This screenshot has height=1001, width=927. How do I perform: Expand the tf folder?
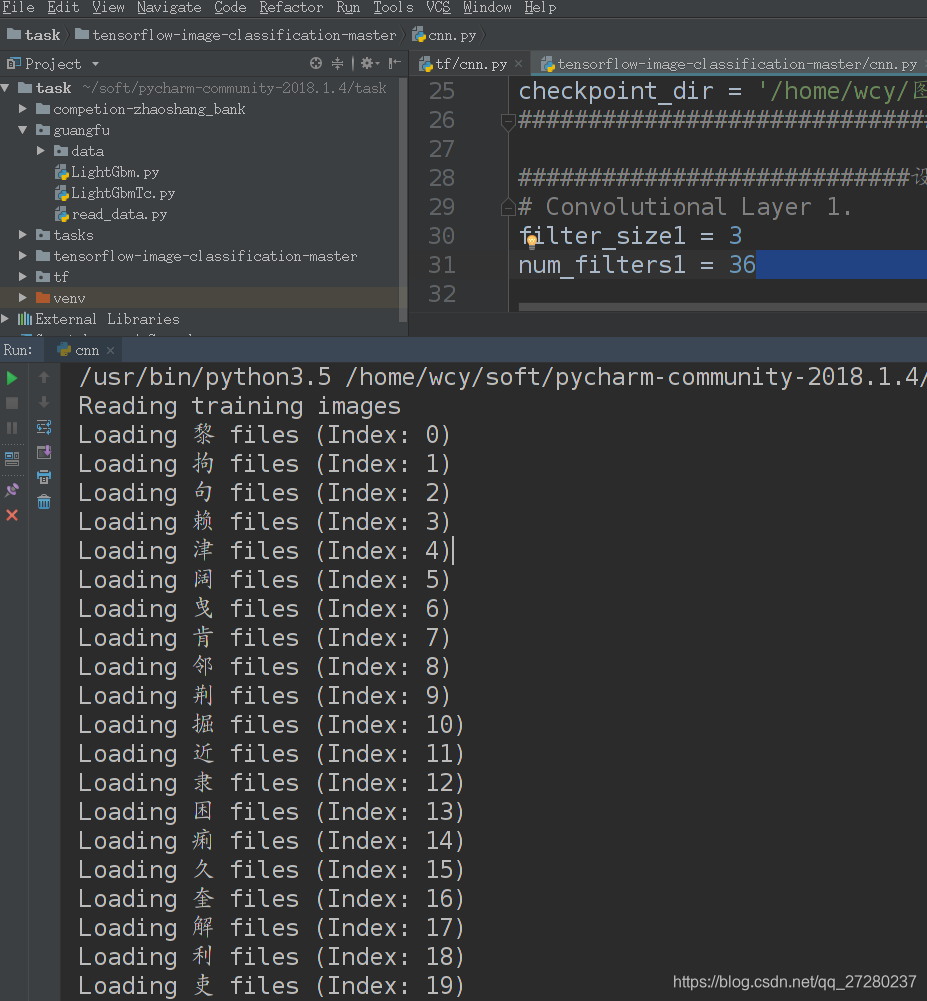[23, 277]
